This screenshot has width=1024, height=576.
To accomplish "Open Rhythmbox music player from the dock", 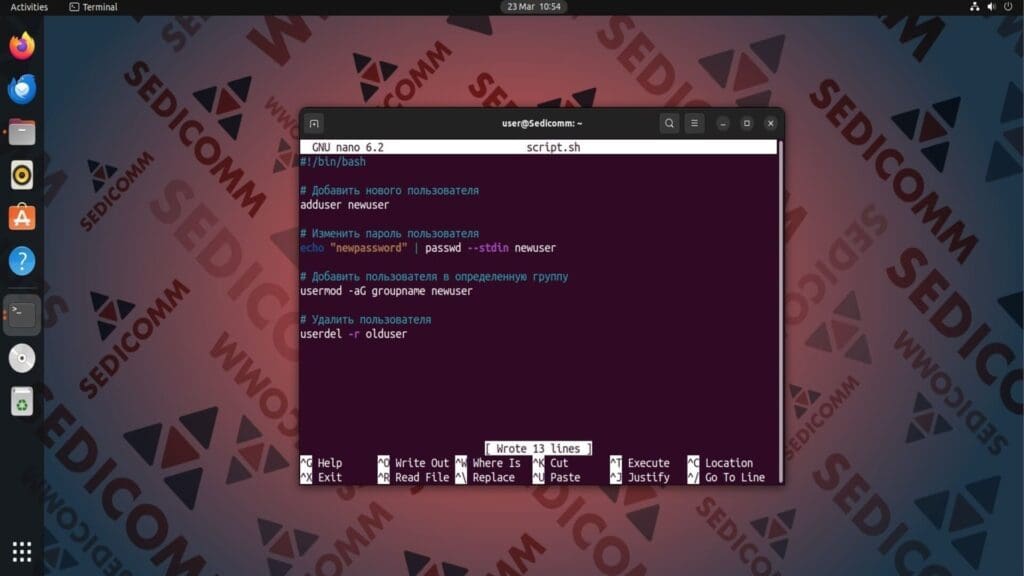I will [x=20, y=175].
